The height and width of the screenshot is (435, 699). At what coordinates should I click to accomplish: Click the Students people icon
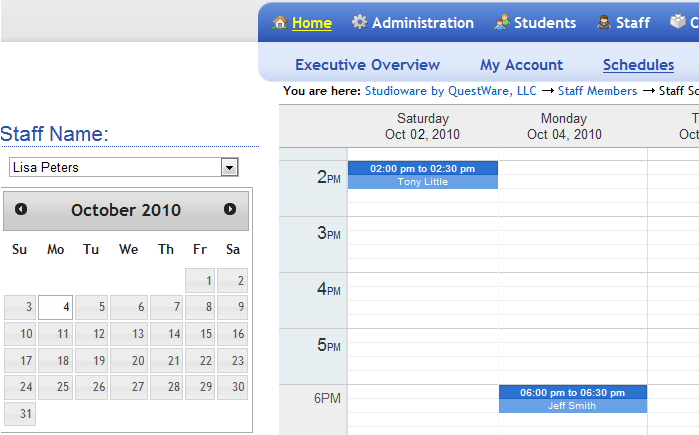pyautogui.click(x=502, y=22)
